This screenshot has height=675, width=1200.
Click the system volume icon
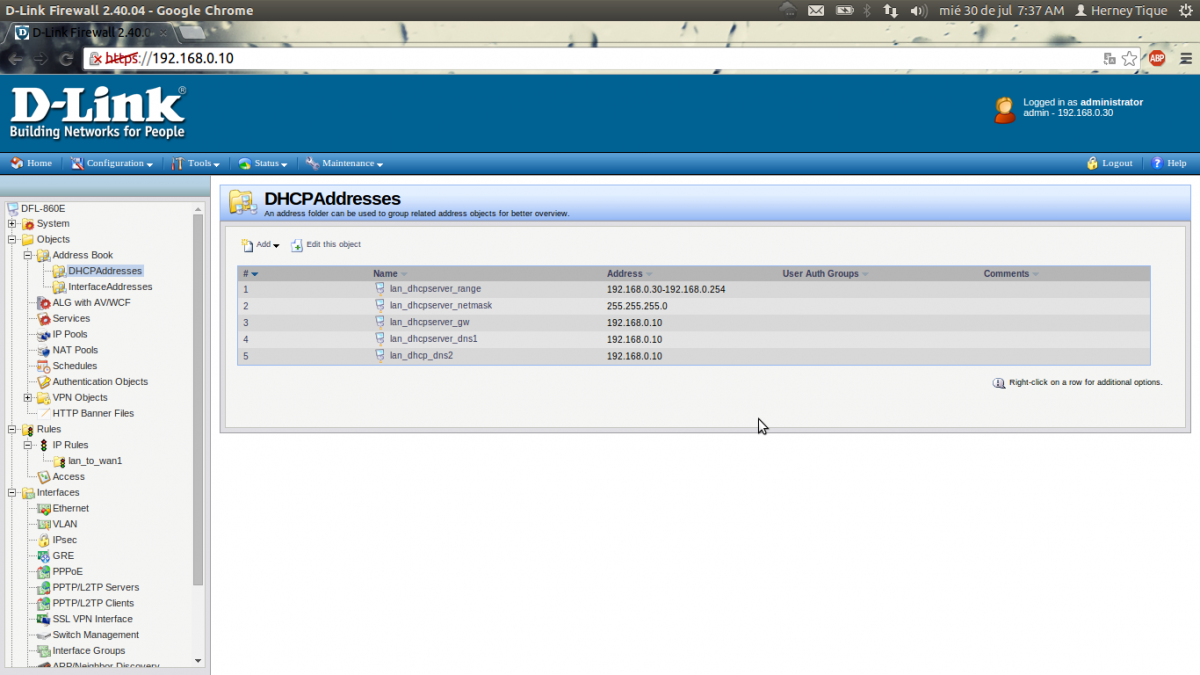pyautogui.click(x=918, y=10)
